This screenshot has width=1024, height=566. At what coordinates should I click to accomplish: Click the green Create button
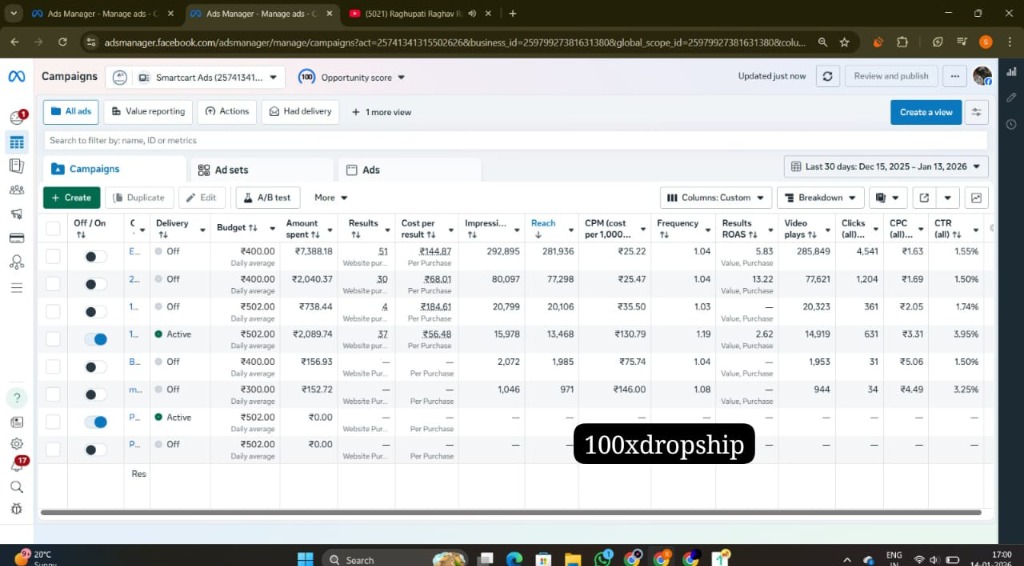point(72,198)
